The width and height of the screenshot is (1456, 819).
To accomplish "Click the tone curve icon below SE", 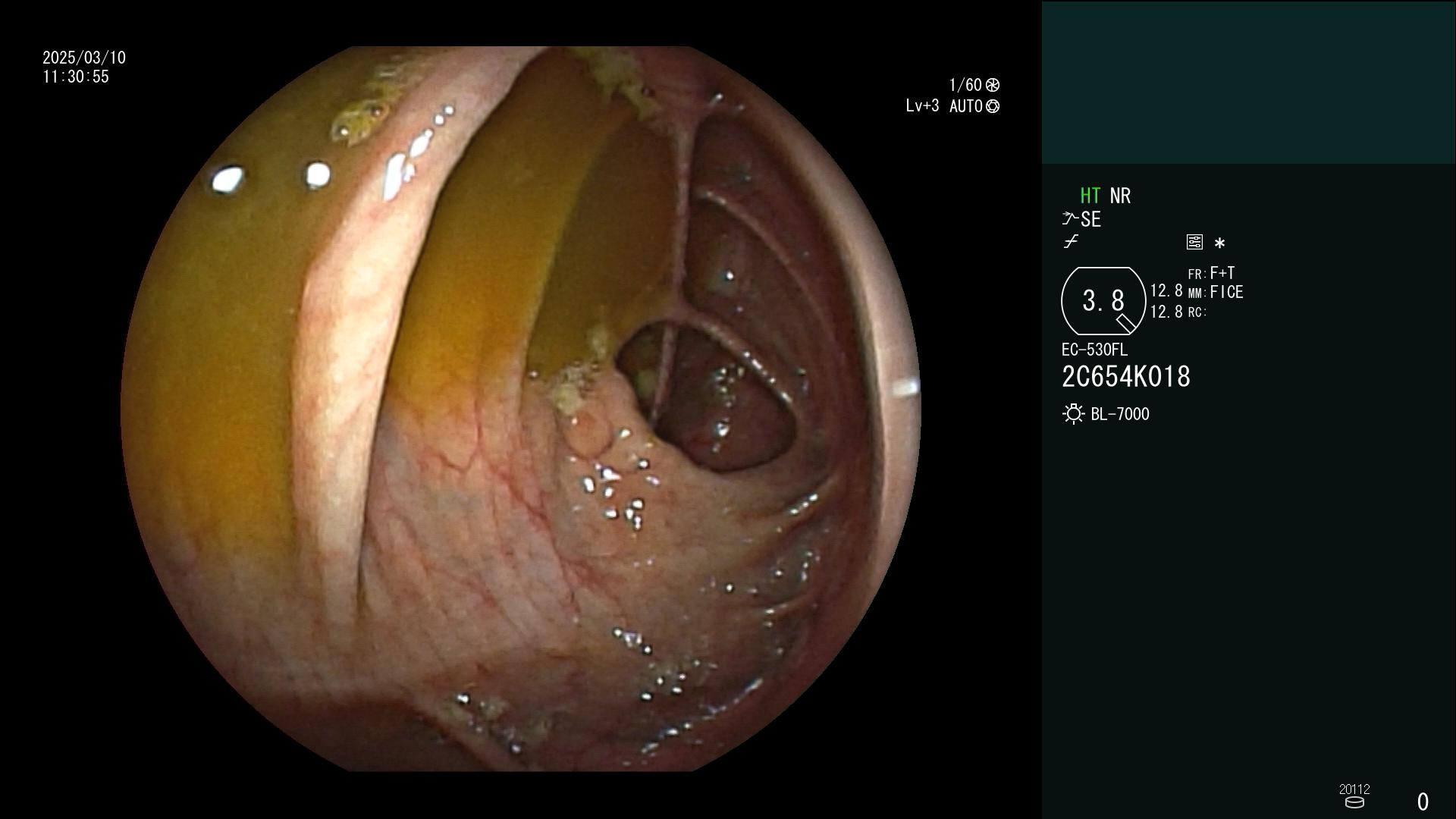I will click(x=1071, y=242).
